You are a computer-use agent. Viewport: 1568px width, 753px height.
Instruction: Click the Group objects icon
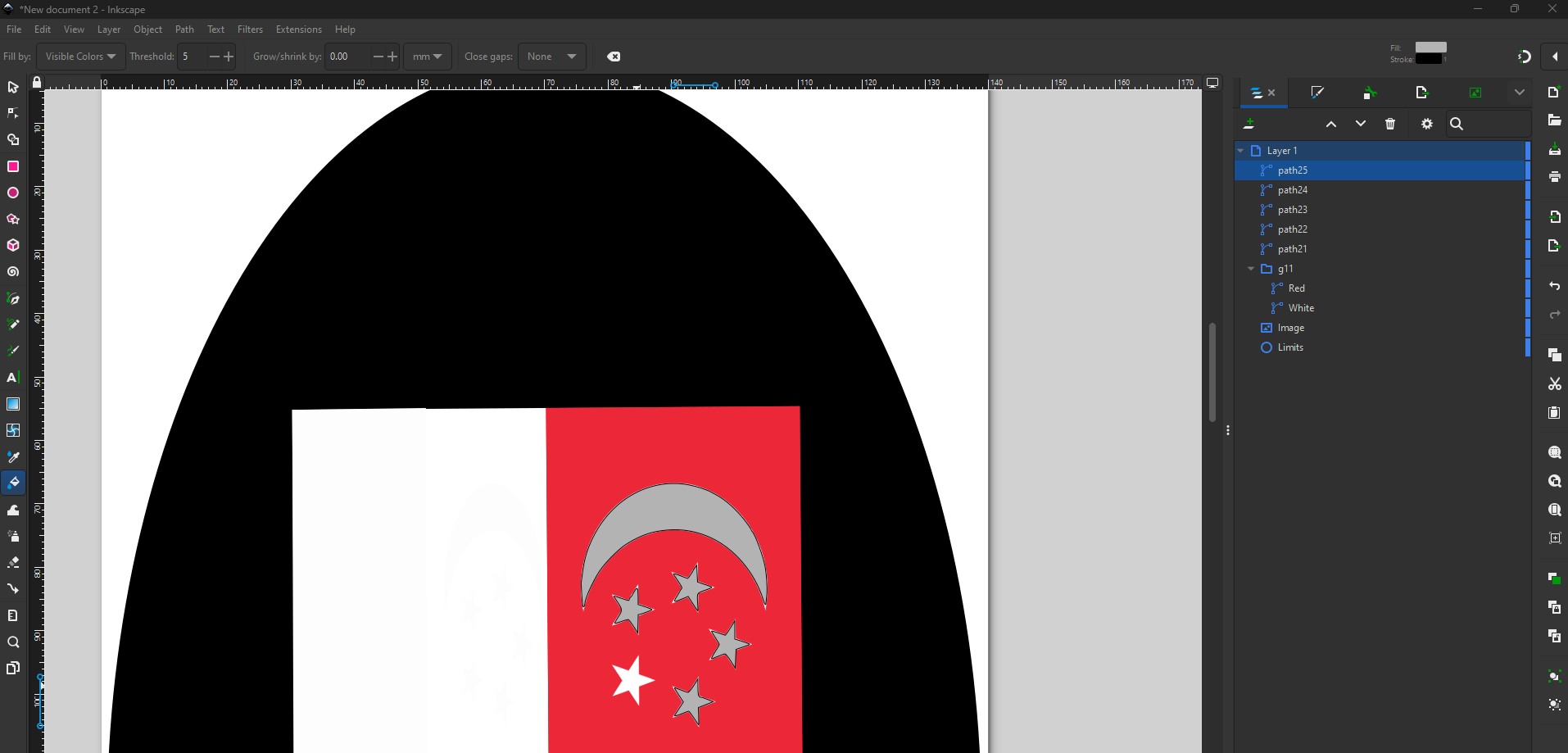tap(1554, 676)
